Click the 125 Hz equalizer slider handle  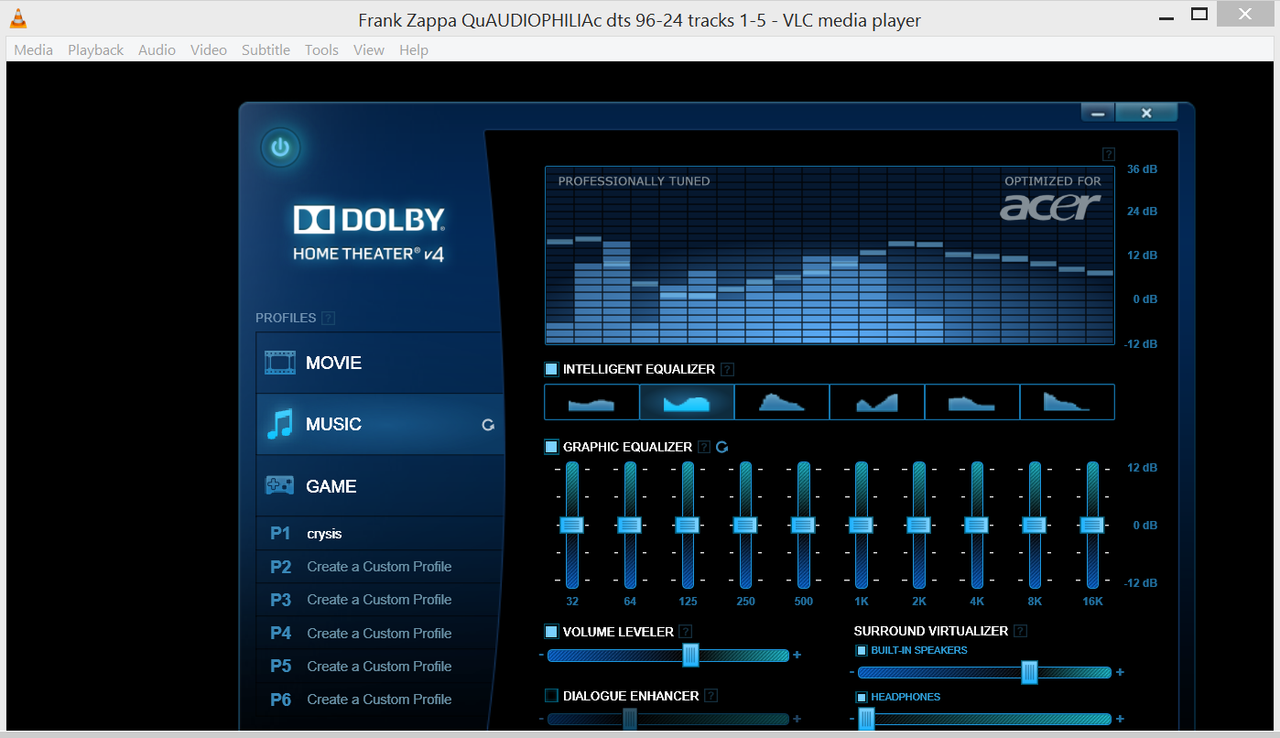click(687, 525)
